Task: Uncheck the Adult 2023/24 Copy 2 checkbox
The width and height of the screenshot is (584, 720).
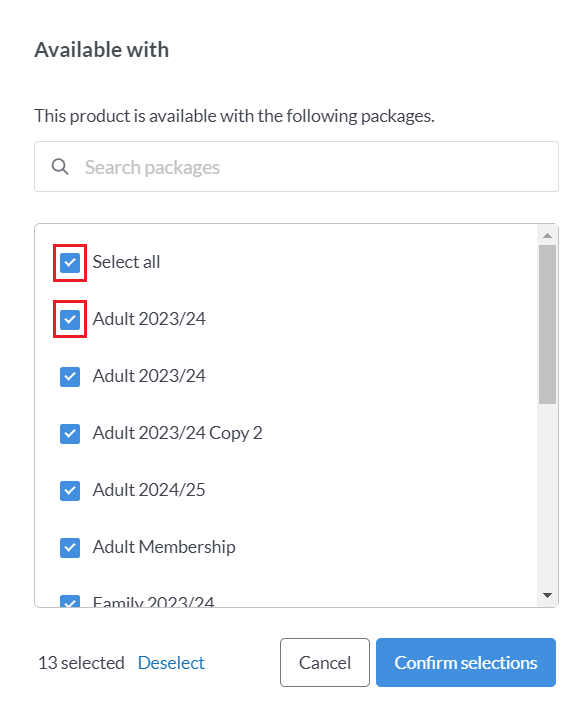Action: 70,433
